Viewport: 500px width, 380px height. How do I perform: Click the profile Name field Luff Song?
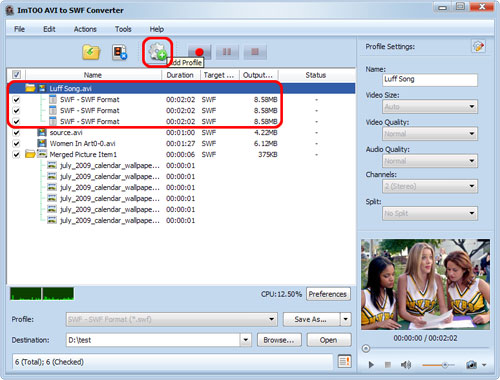430,79
